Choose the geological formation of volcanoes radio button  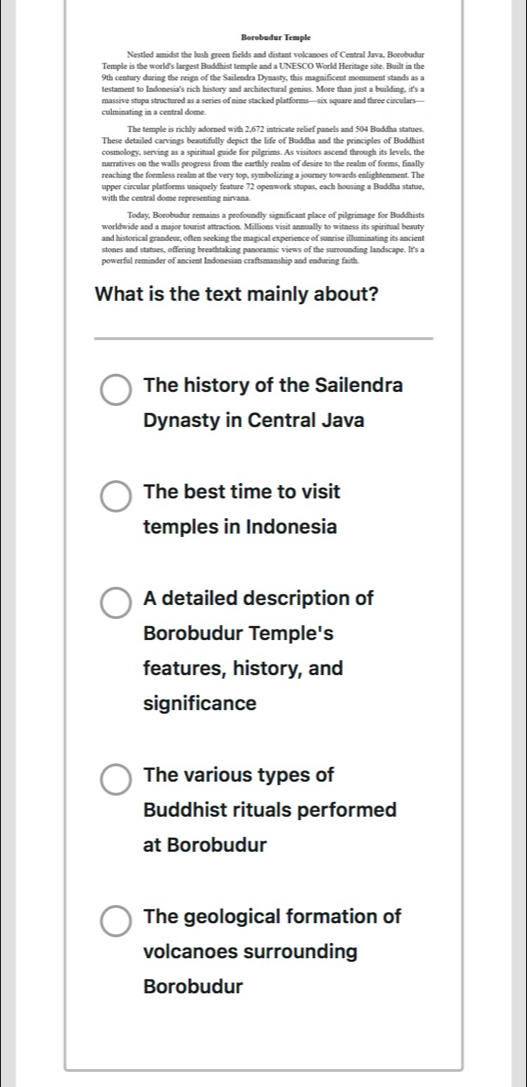click(x=116, y=921)
